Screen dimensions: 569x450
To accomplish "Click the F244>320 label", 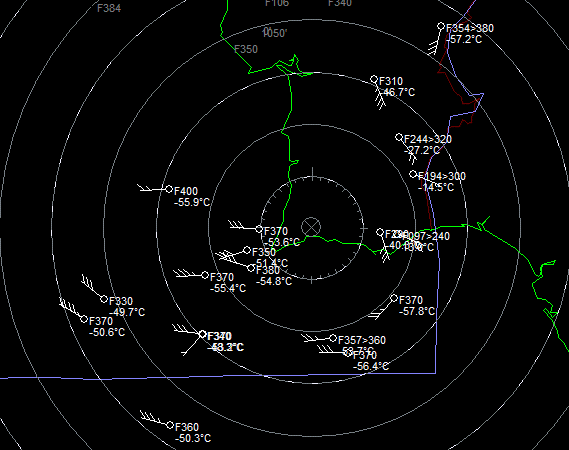I will click(x=428, y=139).
